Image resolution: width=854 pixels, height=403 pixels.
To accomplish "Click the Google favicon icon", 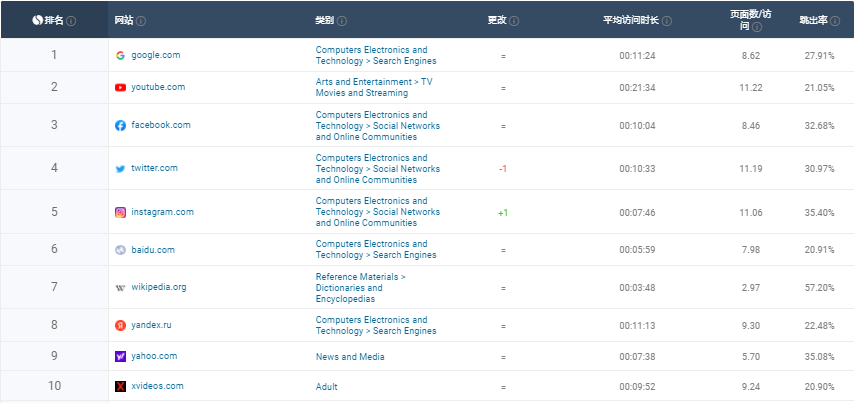I will [120, 55].
